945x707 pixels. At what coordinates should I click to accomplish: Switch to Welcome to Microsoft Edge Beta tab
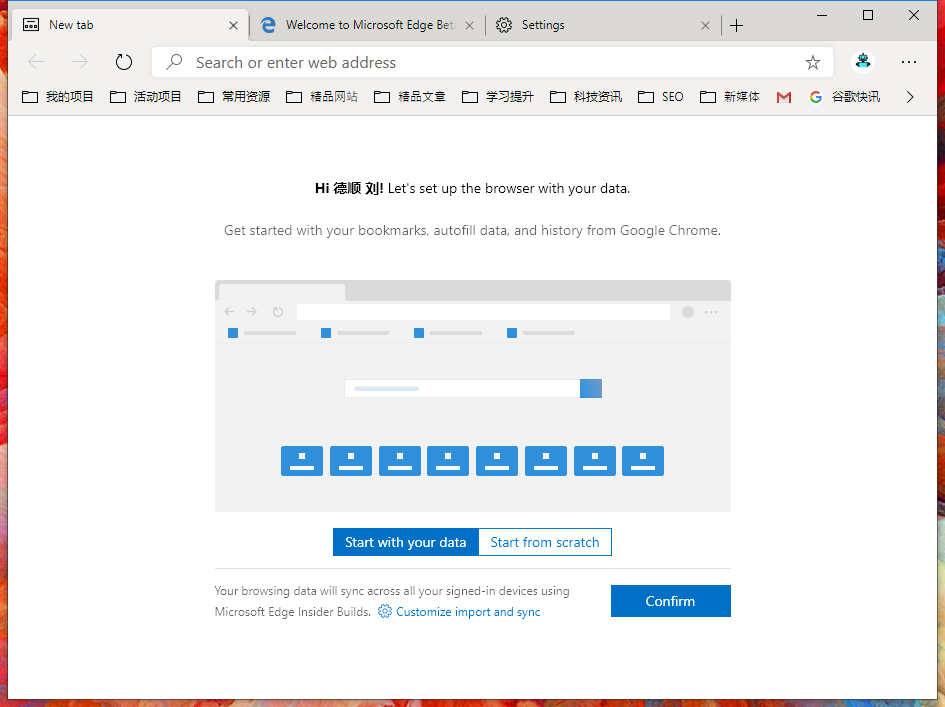click(366, 25)
